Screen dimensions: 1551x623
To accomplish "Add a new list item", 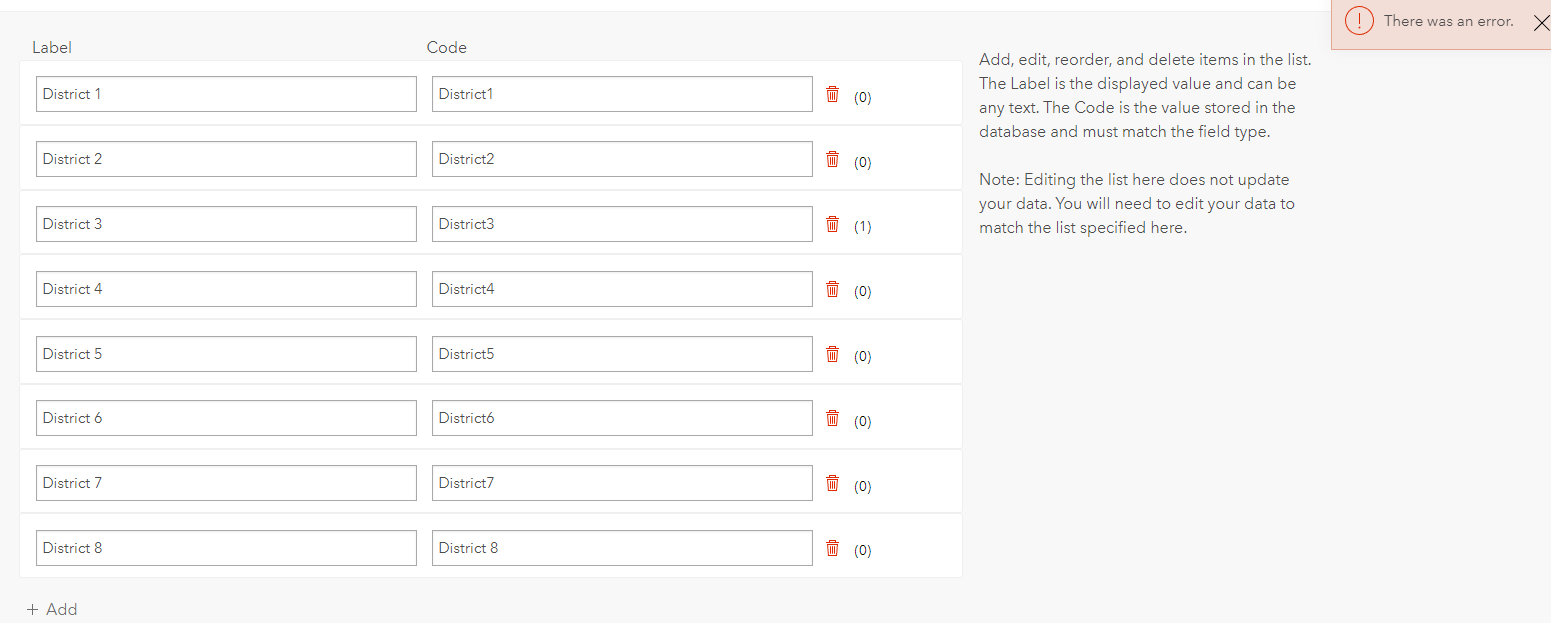I will [x=52, y=609].
